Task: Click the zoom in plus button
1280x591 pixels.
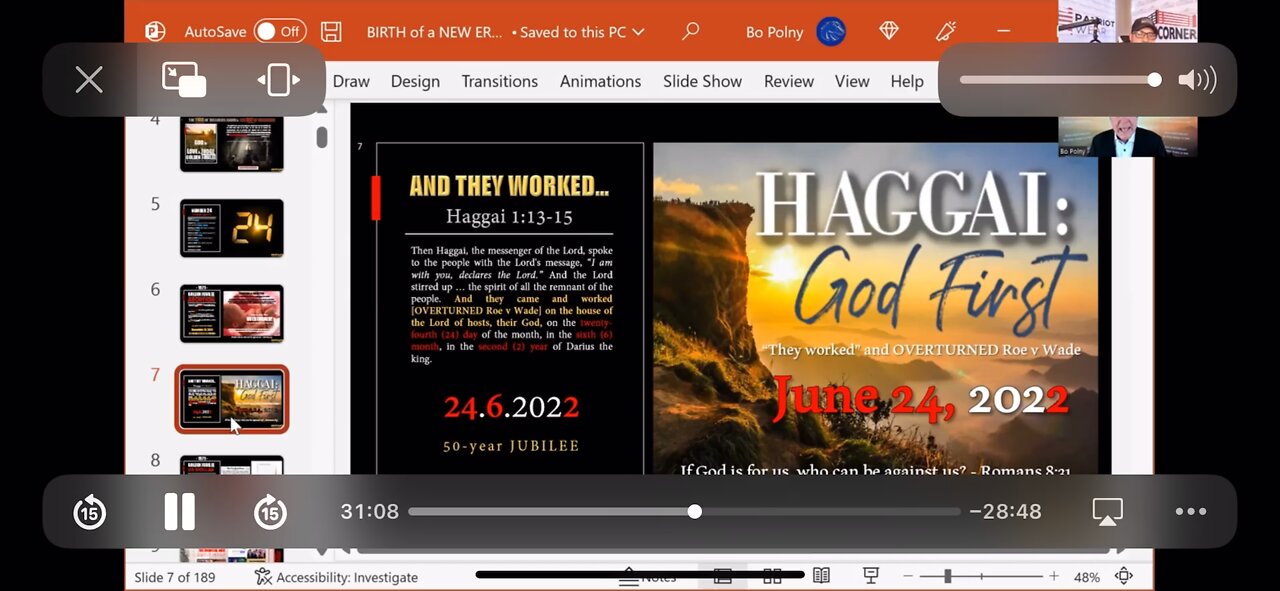Action: (1053, 576)
